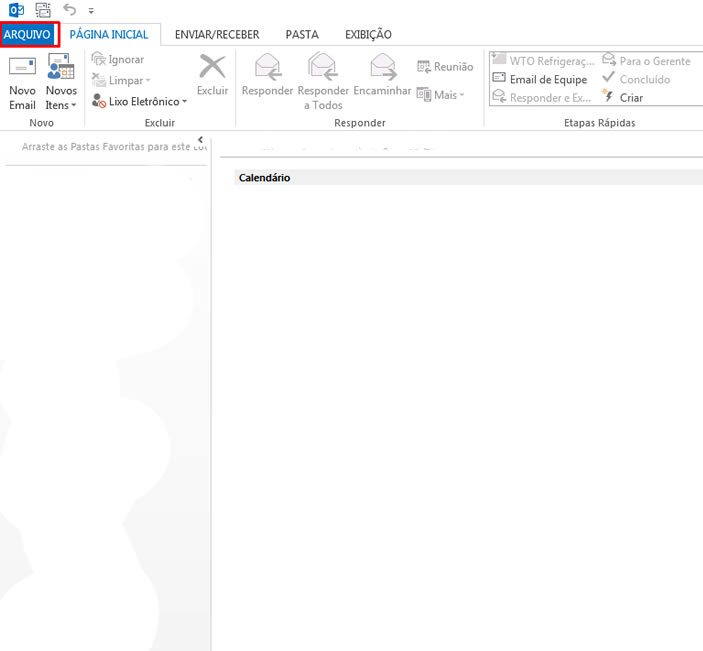Screen dimensions: 703x651
Task: Collapse the folder pane with the arrow
Action: pyautogui.click(x=200, y=139)
